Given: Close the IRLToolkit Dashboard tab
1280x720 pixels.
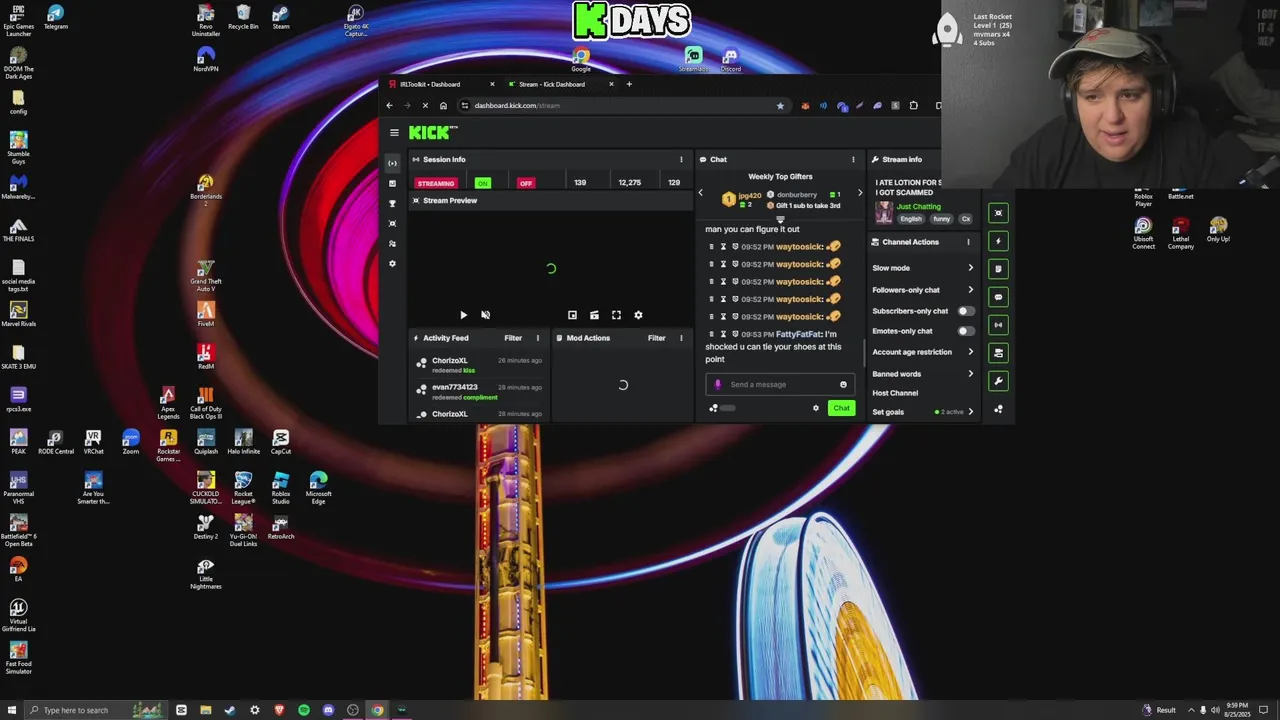Looking at the screenshot, I should (x=492, y=84).
